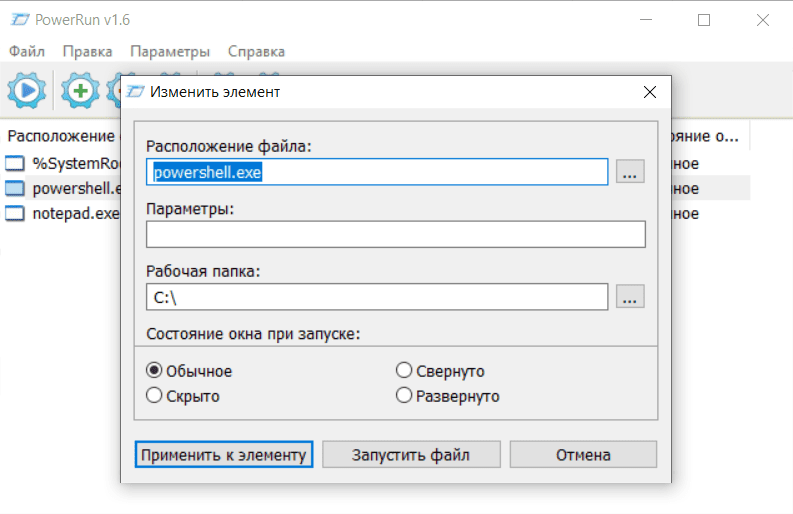Open the Параметры menu

tap(170, 51)
